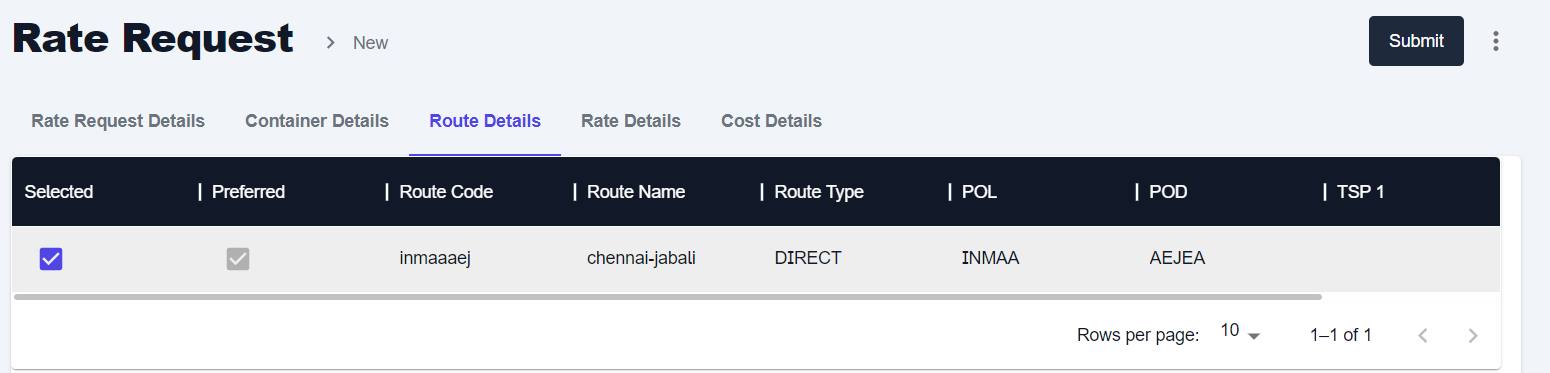The width and height of the screenshot is (1550, 373).
Task: Uncheck the Selected checkbox for inmaaaej
Action: click(x=51, y=259)
